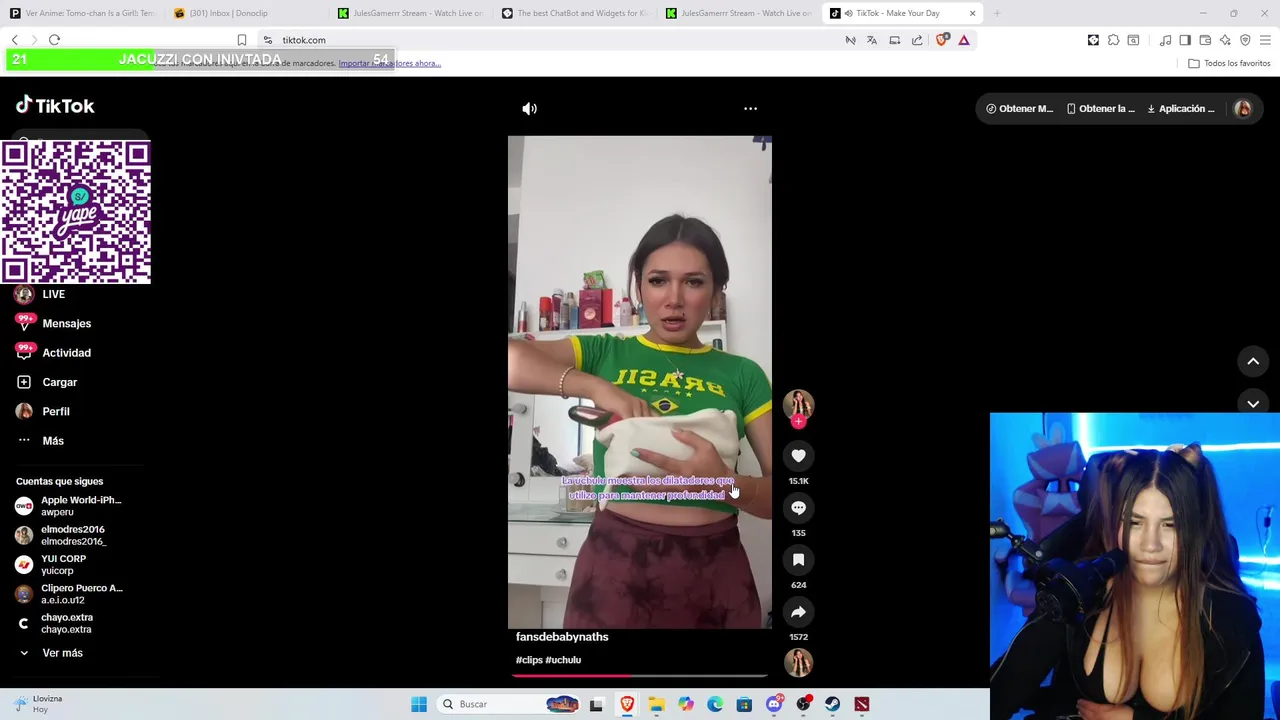The height and width of the screenshot is (720, 1280).
Task: Click the video to pause playback
Action: pyautogui.click(x=640, y=382)
